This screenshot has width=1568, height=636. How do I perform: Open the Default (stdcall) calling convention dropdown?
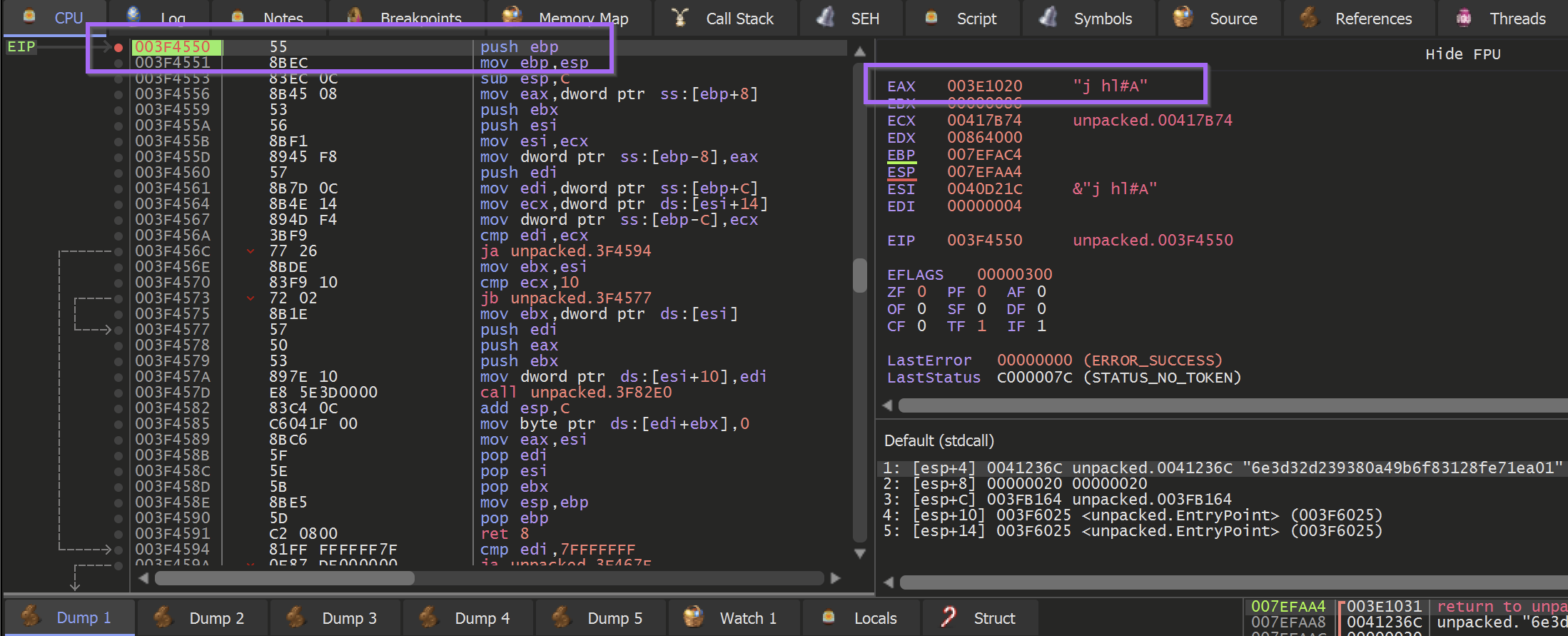pyautogui.click(x=939, y=440)
